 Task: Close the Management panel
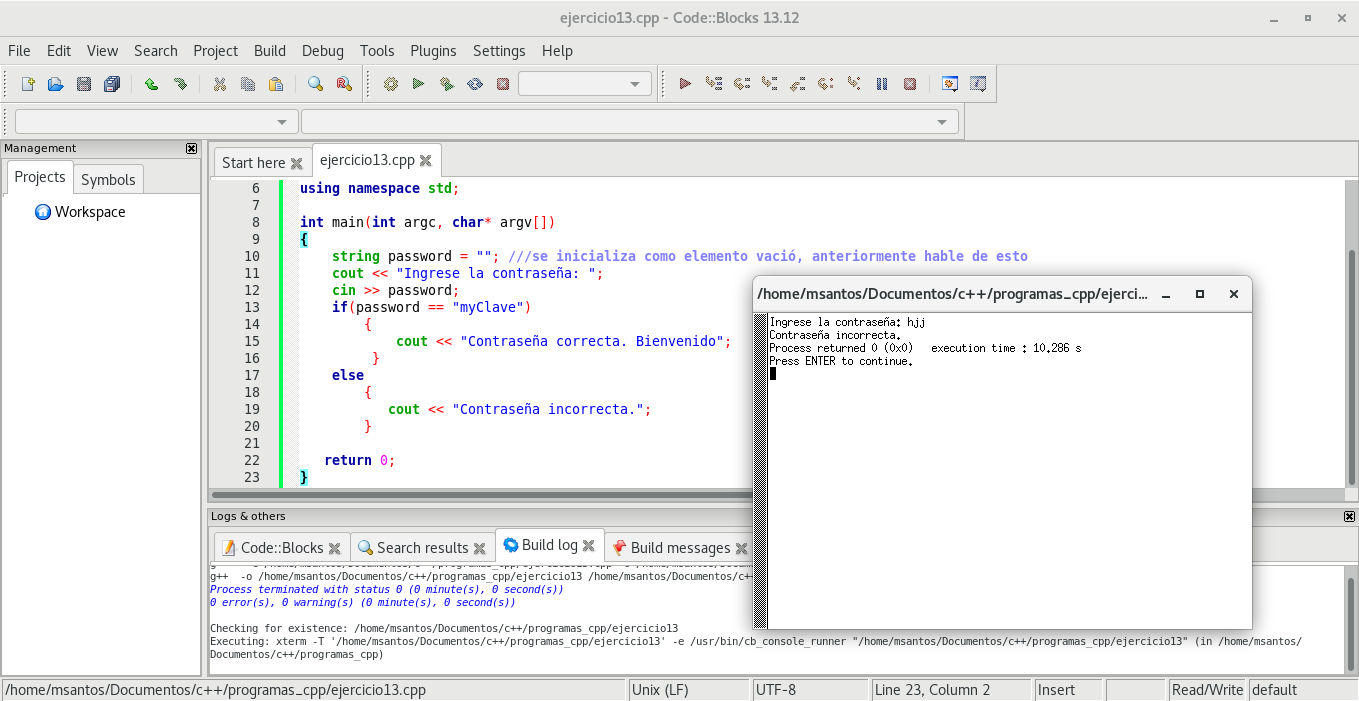pyautogui.click(x=192, y=148)
